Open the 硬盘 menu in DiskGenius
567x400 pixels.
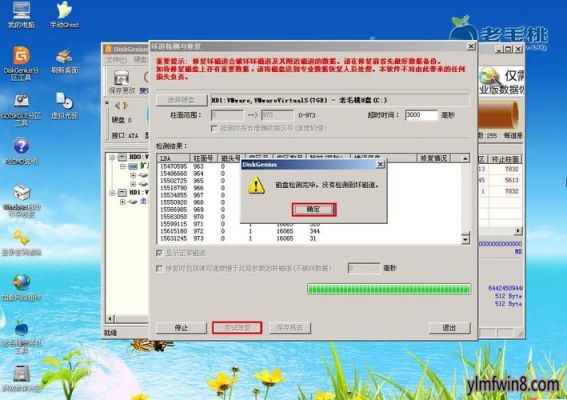(x=140, y=60)
